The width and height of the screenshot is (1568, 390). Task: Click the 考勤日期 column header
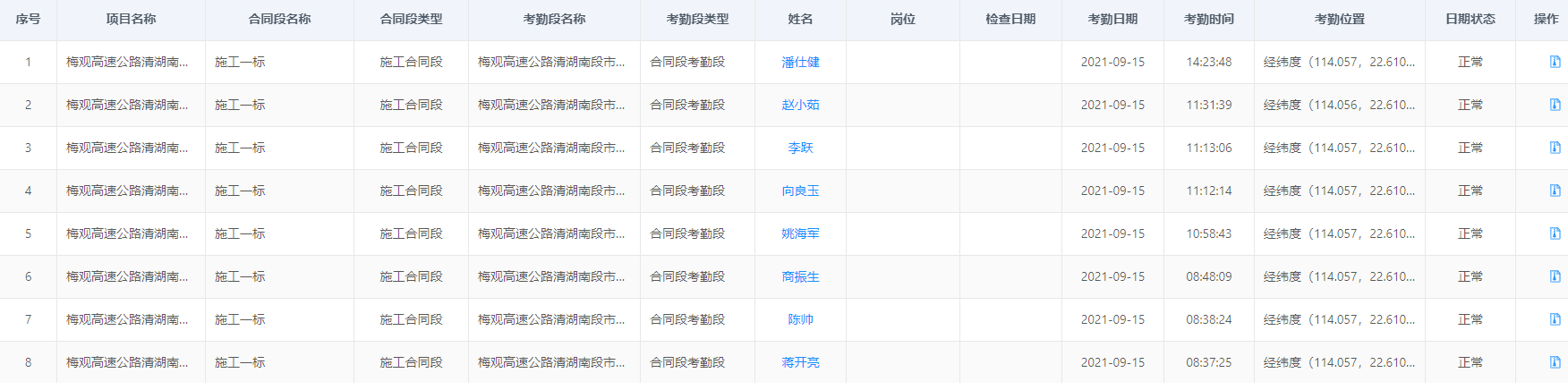(x=1112, y=19)
